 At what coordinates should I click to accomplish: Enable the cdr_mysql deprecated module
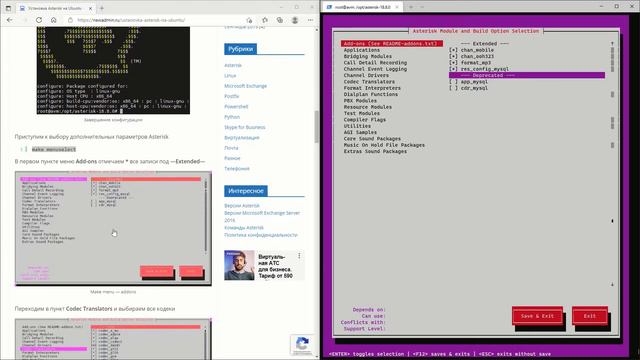pos(453,88)
